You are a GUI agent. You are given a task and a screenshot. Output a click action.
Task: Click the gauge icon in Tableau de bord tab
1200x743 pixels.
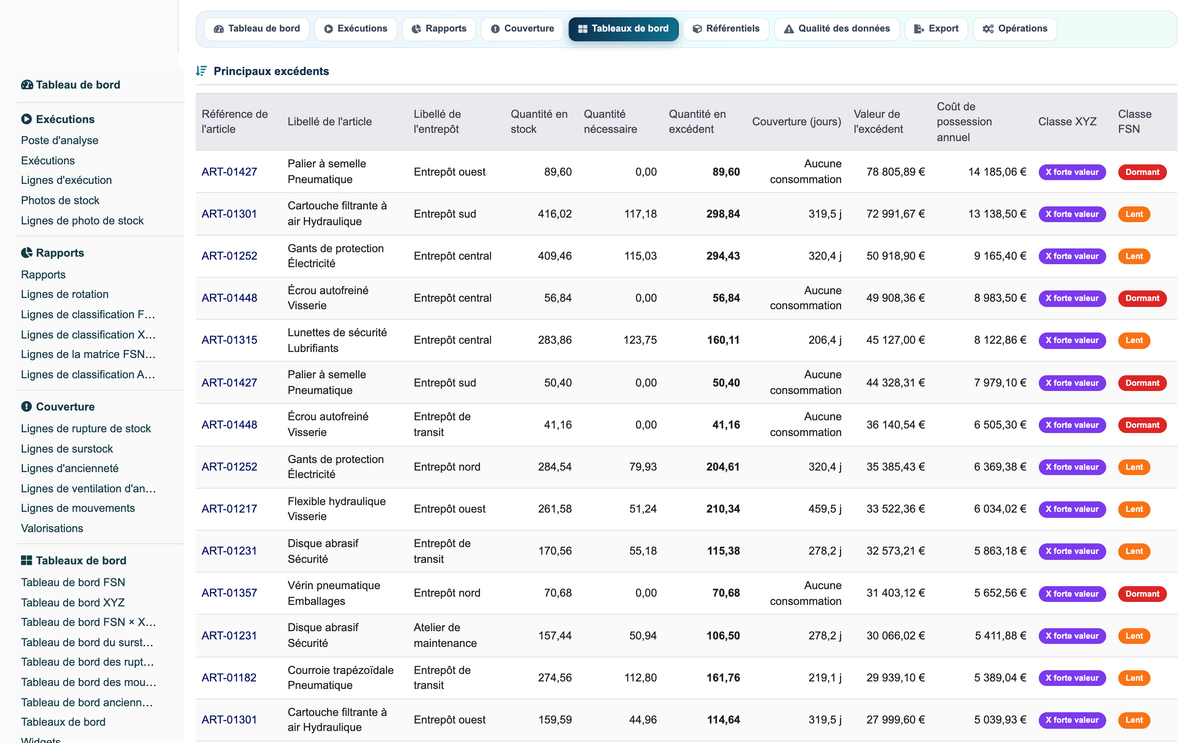tap(219, 29)
